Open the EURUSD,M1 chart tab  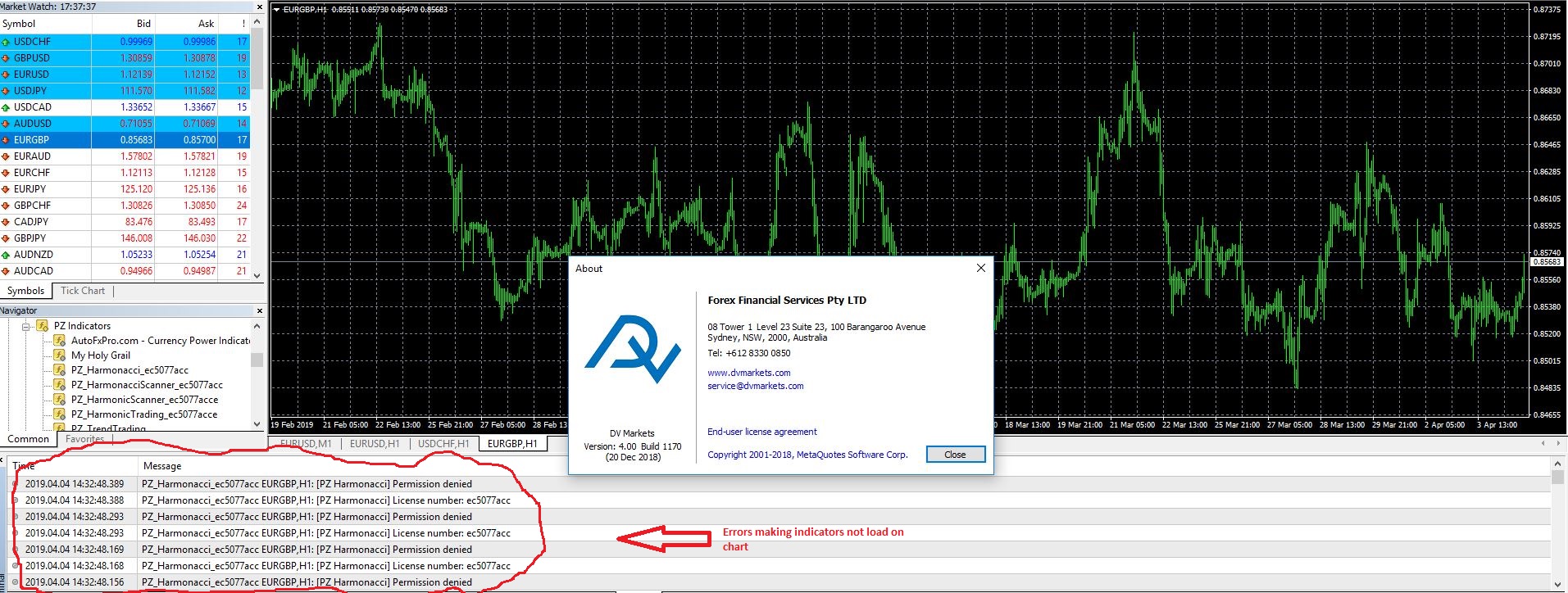tap(306, 444)
